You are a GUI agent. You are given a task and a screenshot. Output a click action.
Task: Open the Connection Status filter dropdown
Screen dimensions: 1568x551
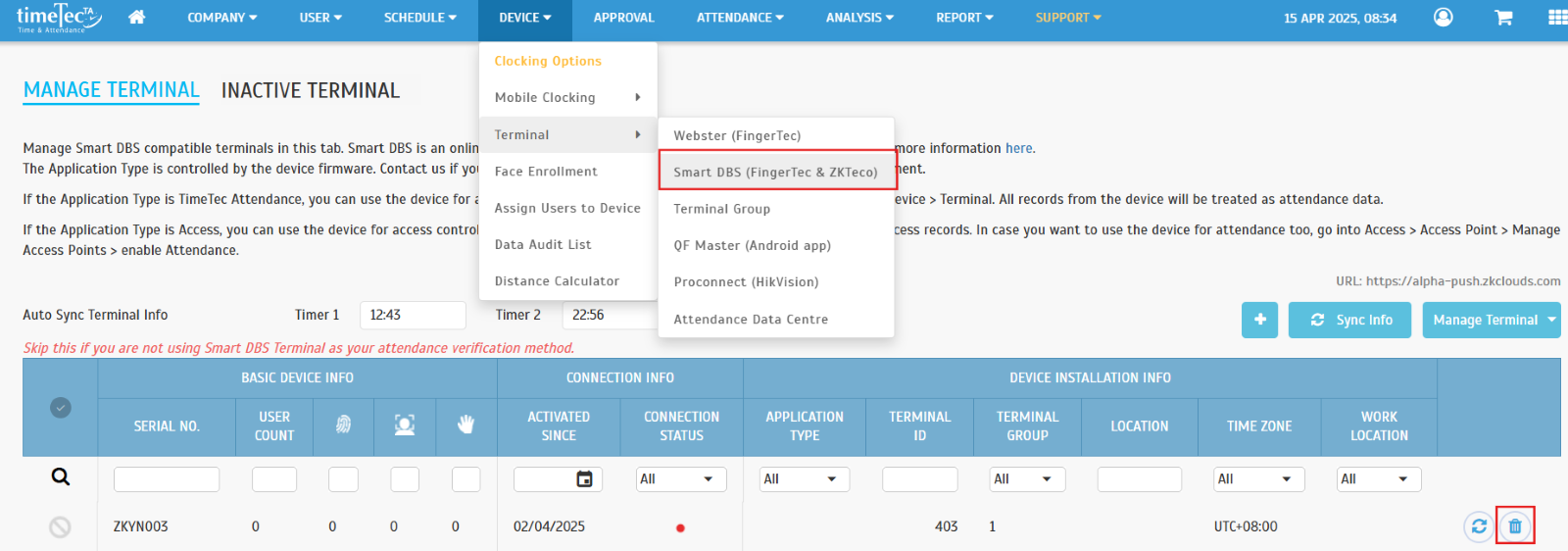pyautogui.click(x=681, y=479)
